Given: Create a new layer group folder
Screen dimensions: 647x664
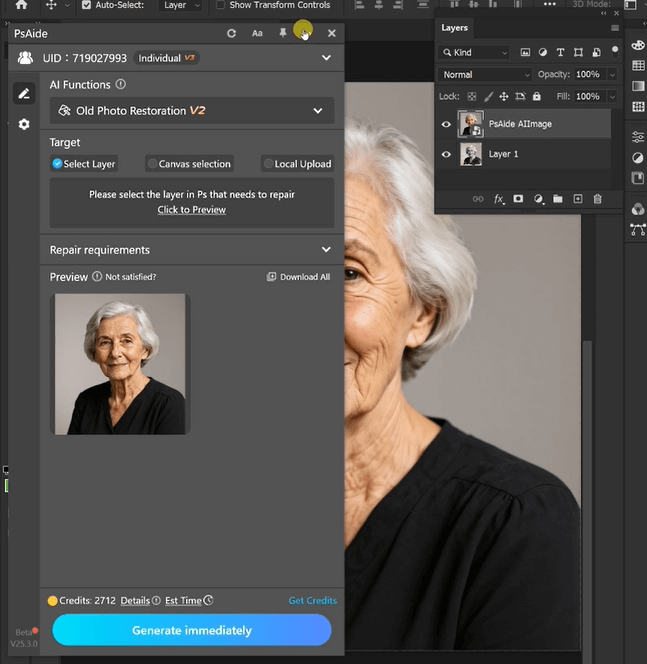Looking at the screenshot, I should [558, 199].
